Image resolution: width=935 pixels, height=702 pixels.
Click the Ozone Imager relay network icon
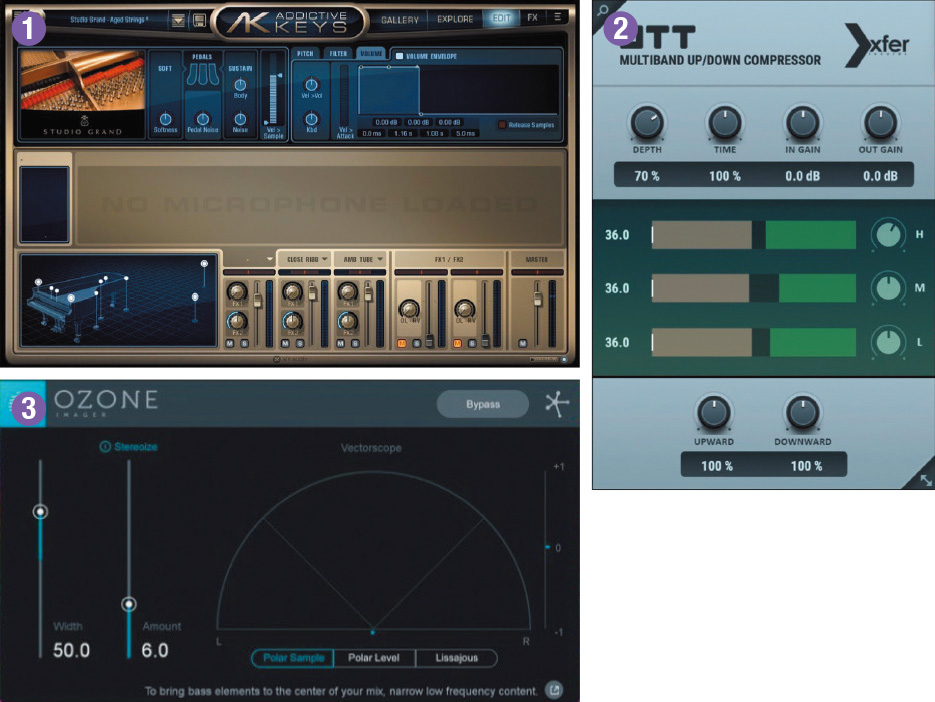(x=557, y=404)
